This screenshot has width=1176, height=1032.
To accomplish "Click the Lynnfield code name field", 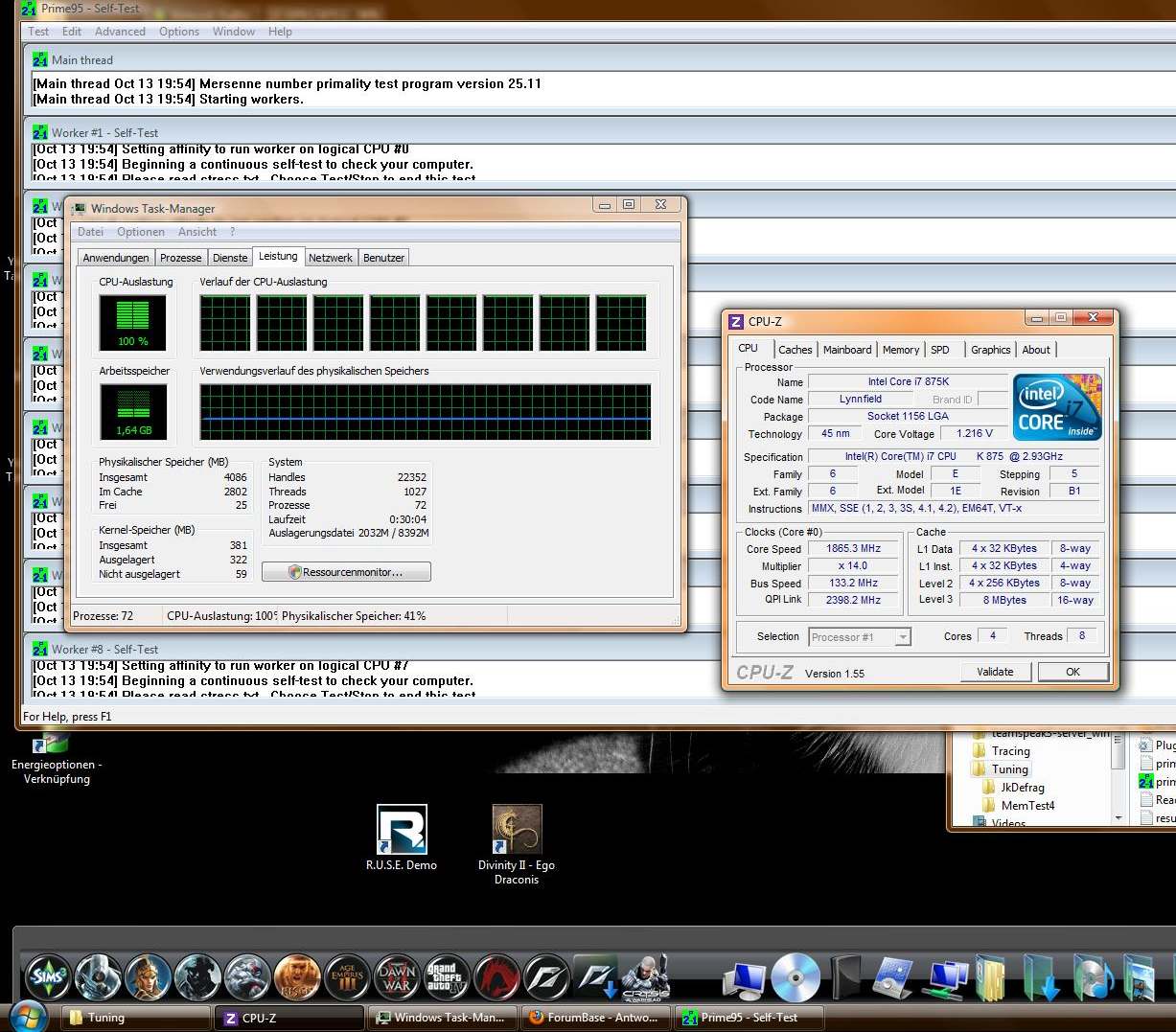I will pyautogui.click(x=860, y=399).
